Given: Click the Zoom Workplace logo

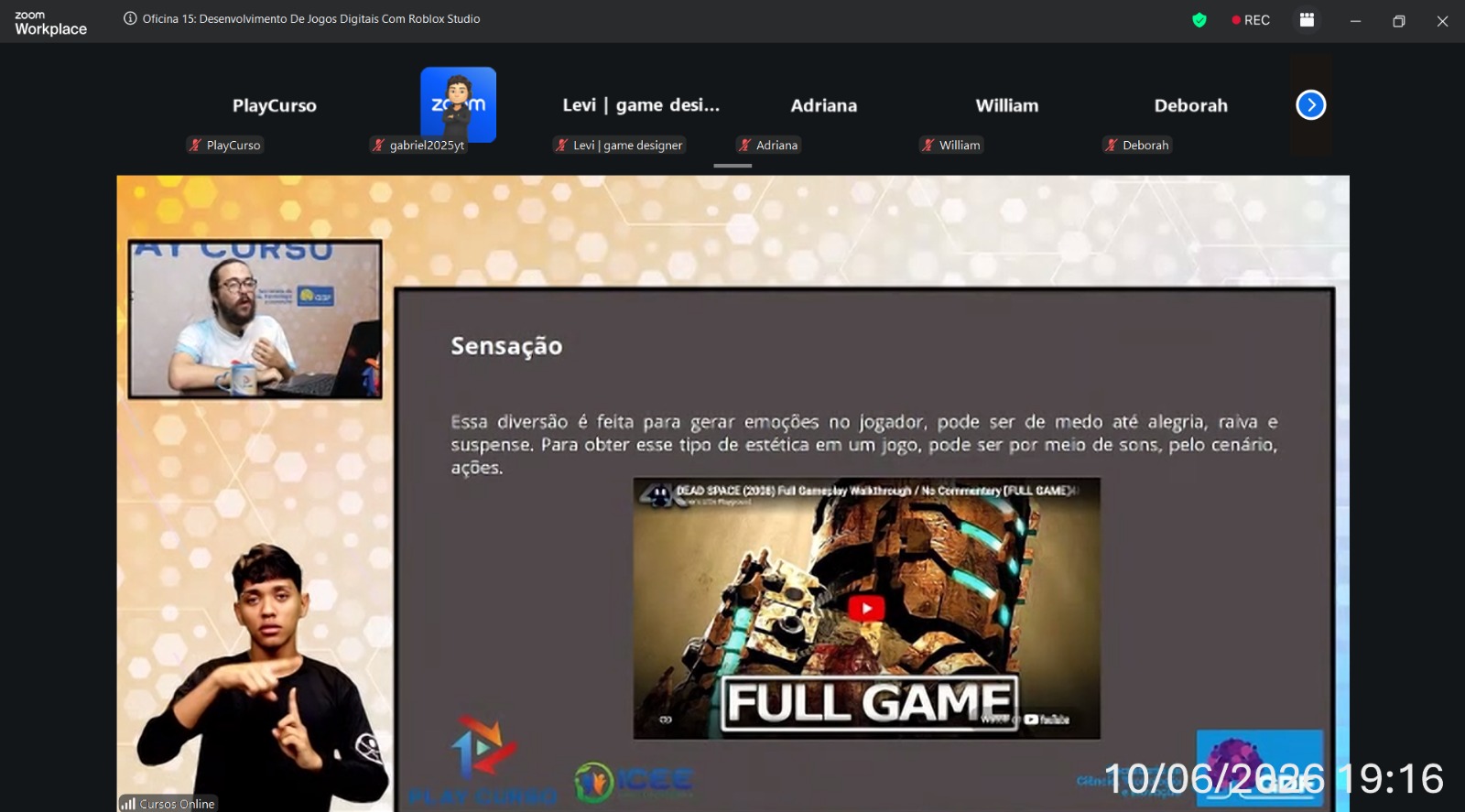Looking at the screenshot, I should (x=50, y=22).
